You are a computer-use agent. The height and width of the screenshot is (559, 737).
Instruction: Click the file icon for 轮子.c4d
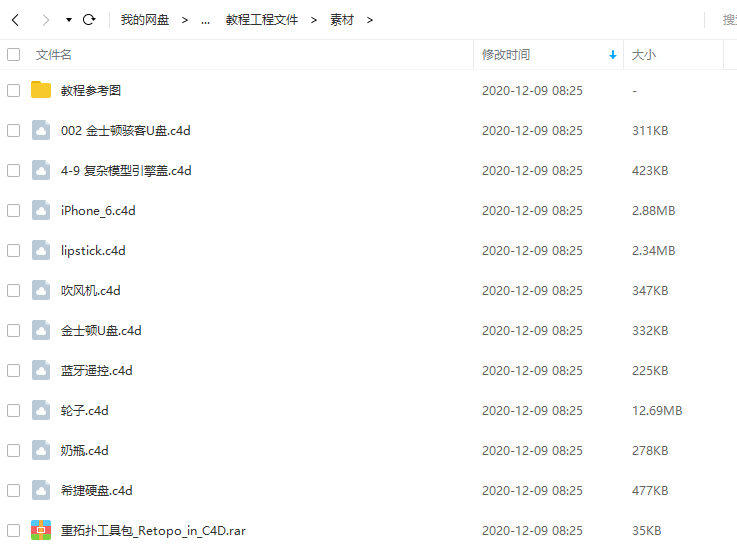click(x=41, y=410)
